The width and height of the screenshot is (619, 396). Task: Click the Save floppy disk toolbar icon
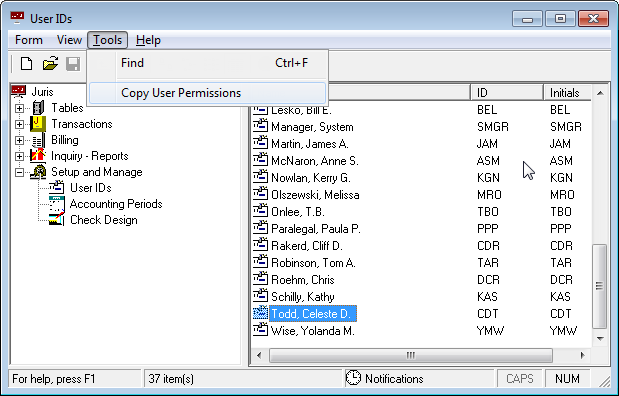pos(73,64)
